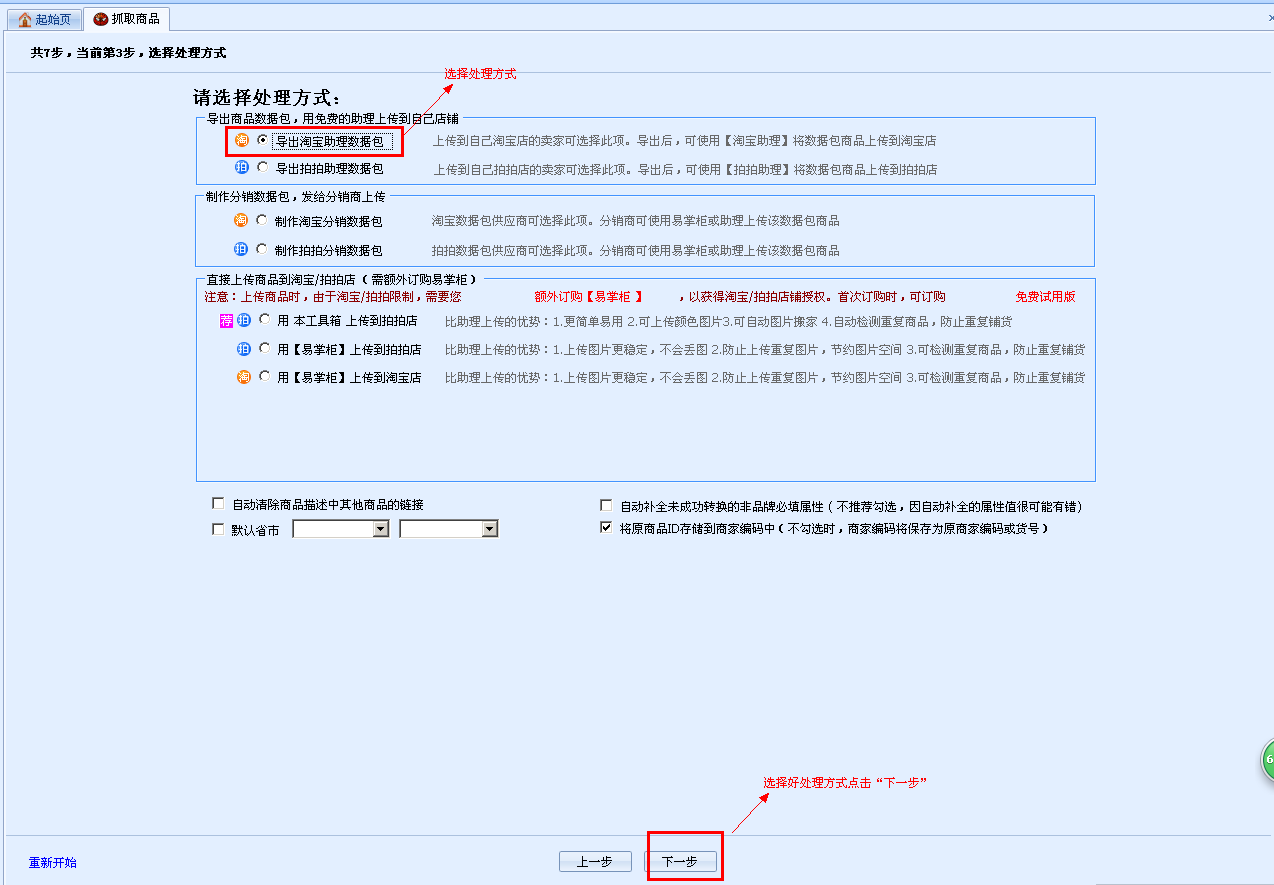Choose the 制作拍拍分销数据包 radio button
The height and width of the screenshot is (885, 1274).
pyautogui.click(x=262, y=250)
